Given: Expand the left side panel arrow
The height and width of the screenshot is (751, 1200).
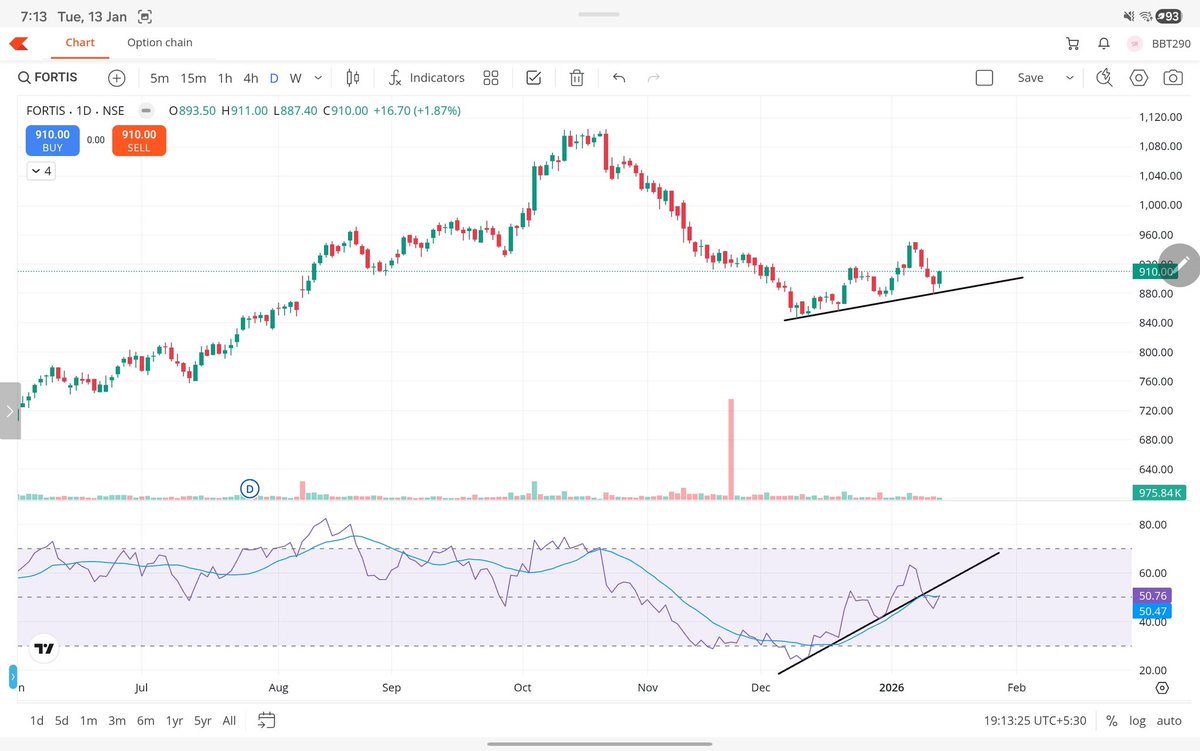Looking at the screenshot, I should [10, 411].
